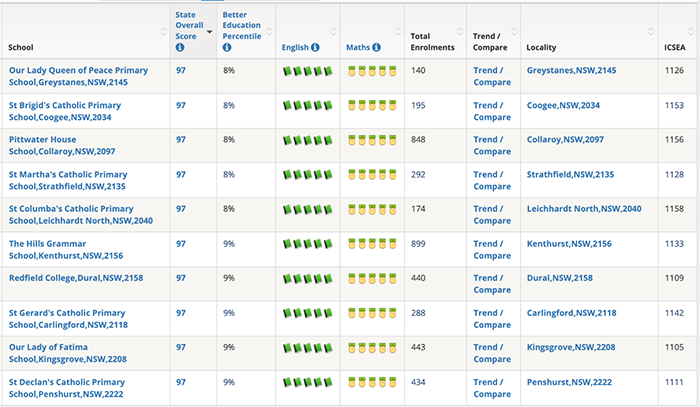This screenshot has width=700, height=407.
Task: Click the English column info icon
Action: 315,47
